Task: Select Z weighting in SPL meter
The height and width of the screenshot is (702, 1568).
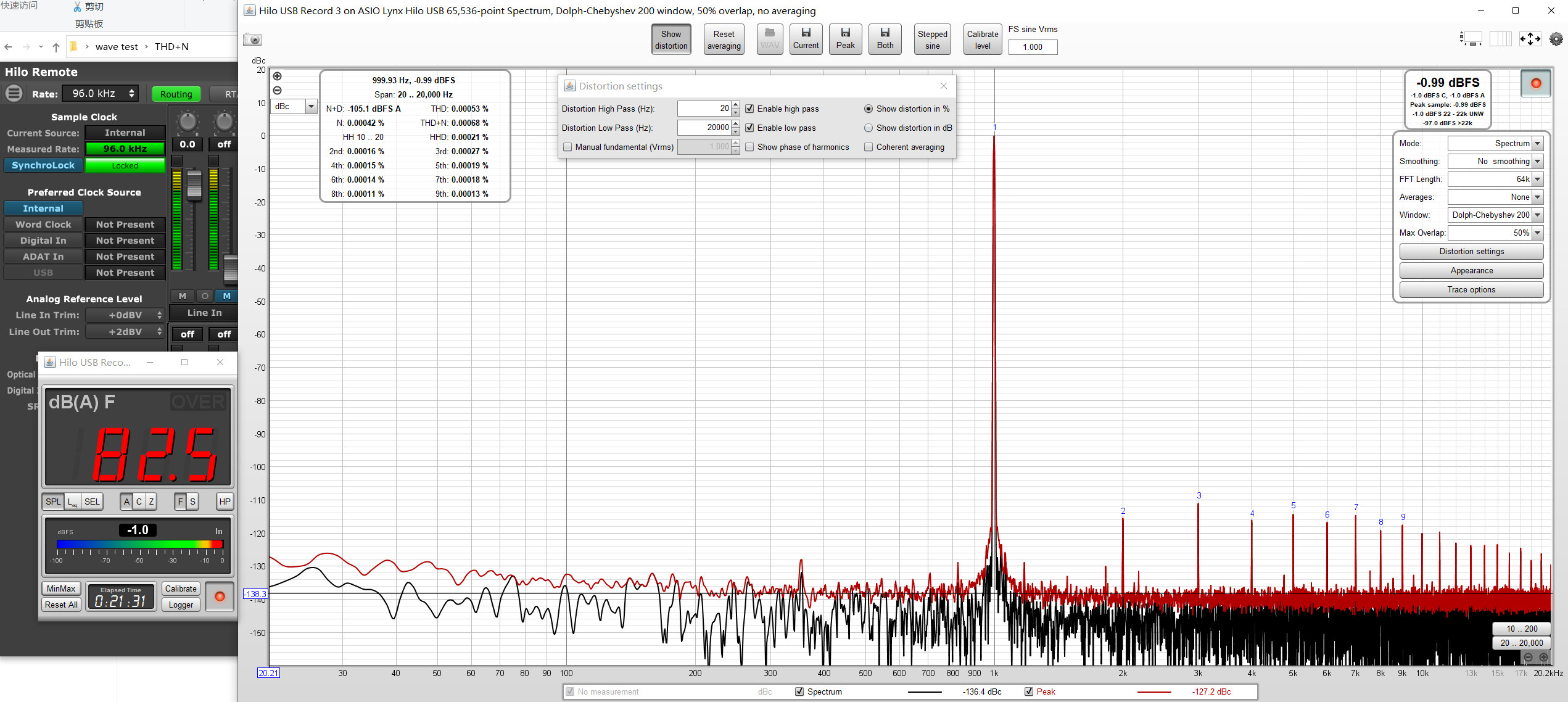Action: [x=151, y=502]
